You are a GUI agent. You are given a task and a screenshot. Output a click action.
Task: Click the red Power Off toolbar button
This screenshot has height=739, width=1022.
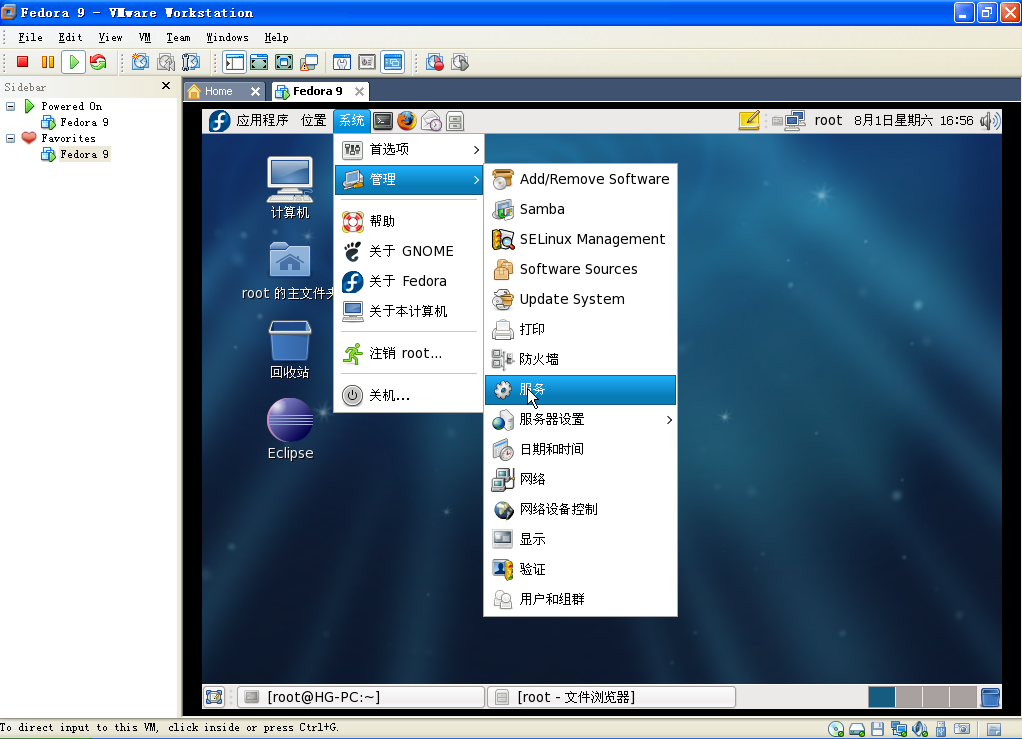[22, 62]
